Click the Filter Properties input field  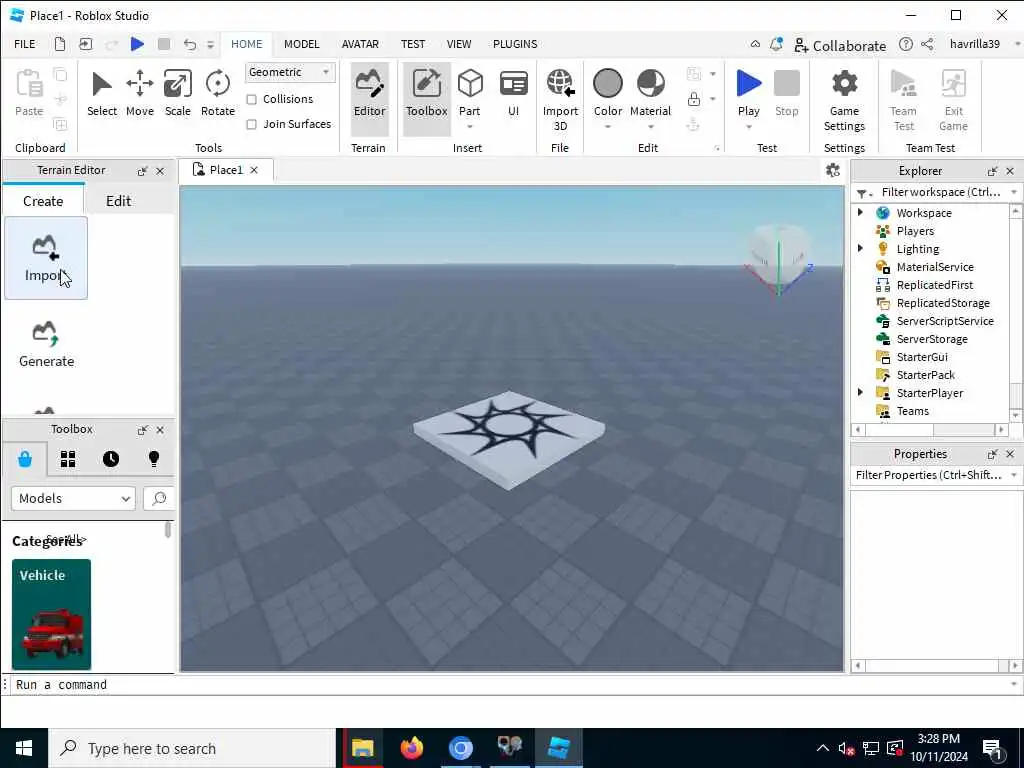click(929, 475)
